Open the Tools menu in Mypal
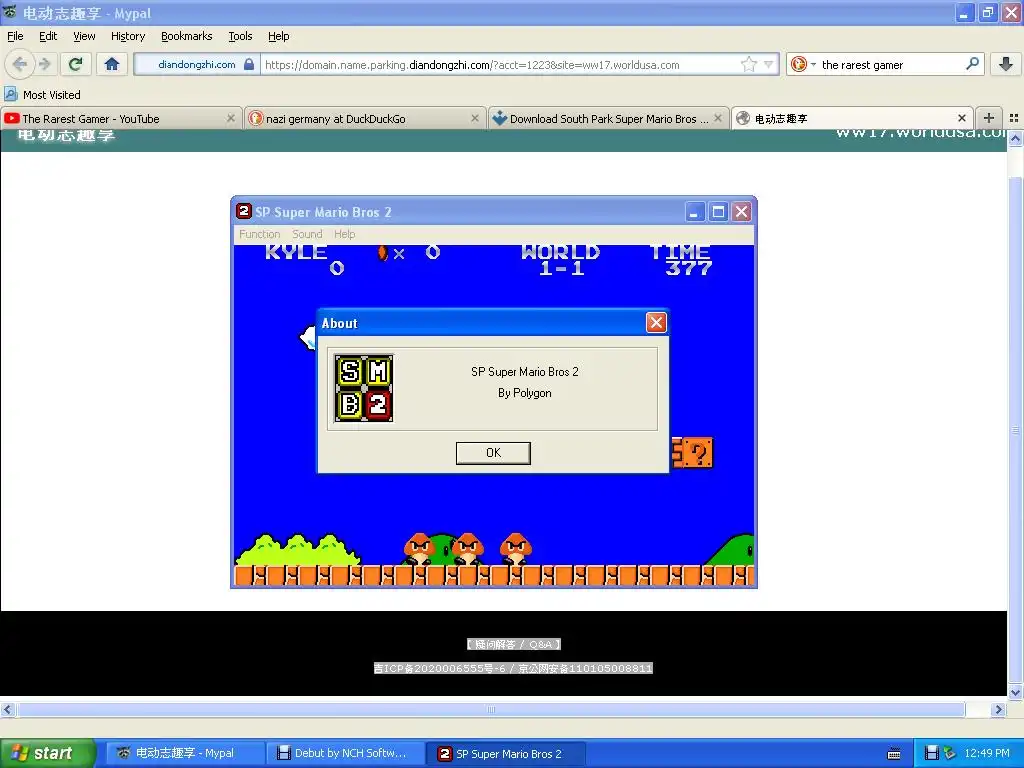The height and width of the screenshot is (768, 1024). coord(240,37)
